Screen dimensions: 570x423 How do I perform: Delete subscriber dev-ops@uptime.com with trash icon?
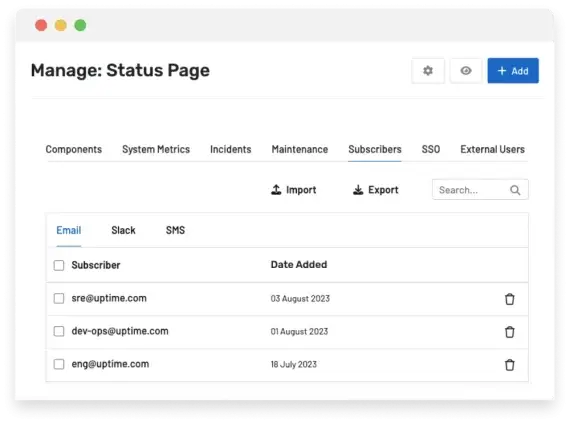click(x=510, y=332)
